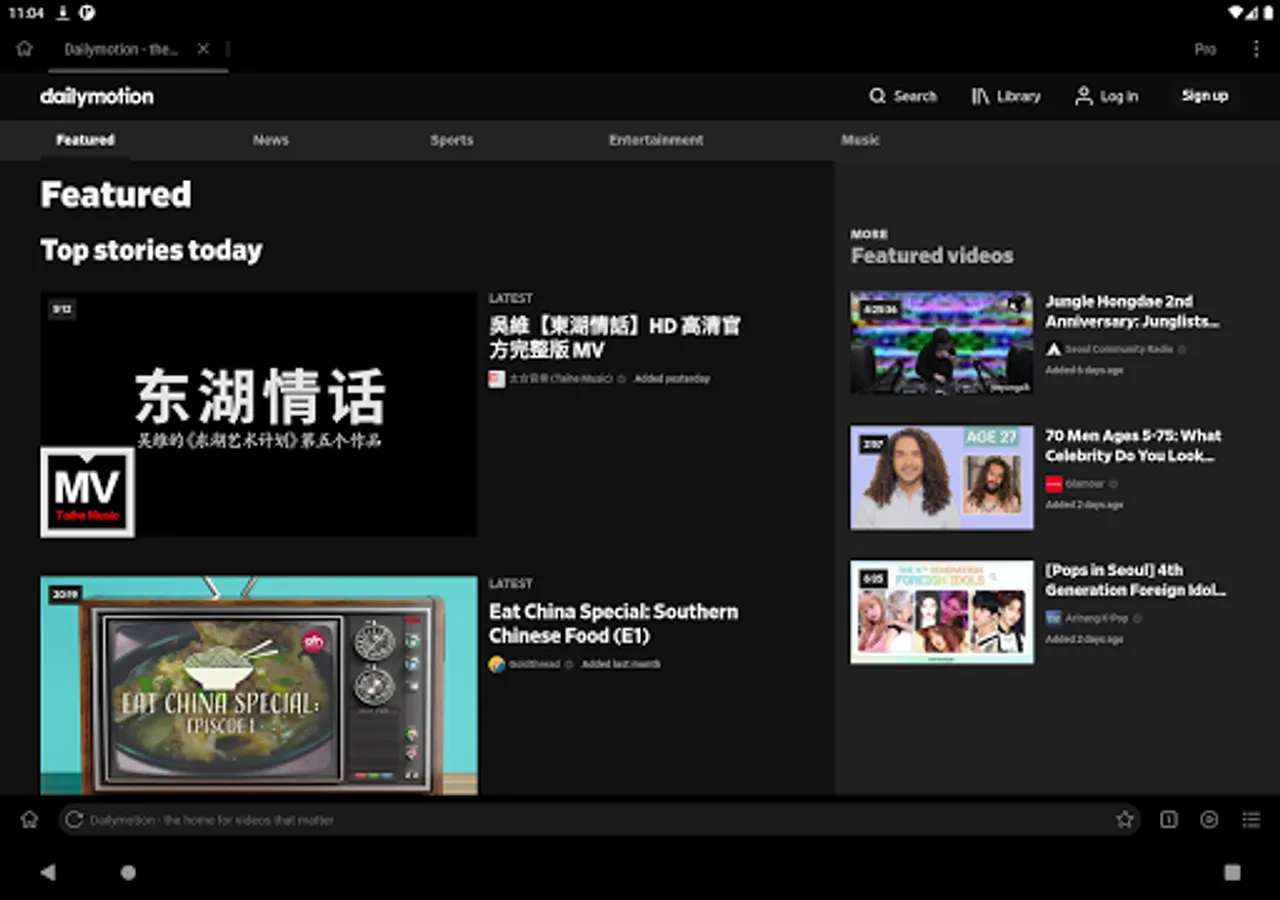Open the HD 高清官方完整版 MV title
Screen dimensions: 1280x900
(x=615, y=338)
